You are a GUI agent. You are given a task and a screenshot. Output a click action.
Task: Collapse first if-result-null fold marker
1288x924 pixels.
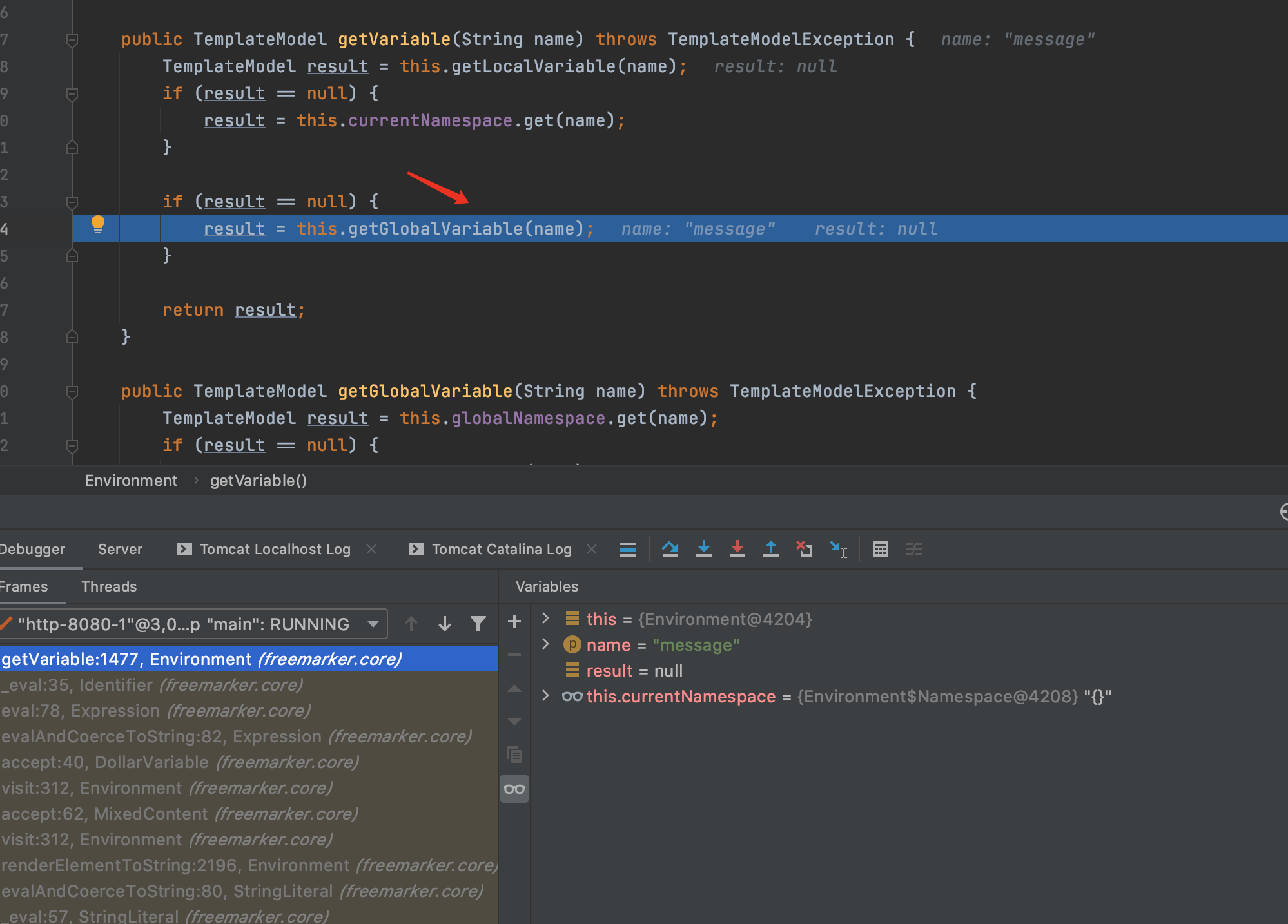pos(72,94)
